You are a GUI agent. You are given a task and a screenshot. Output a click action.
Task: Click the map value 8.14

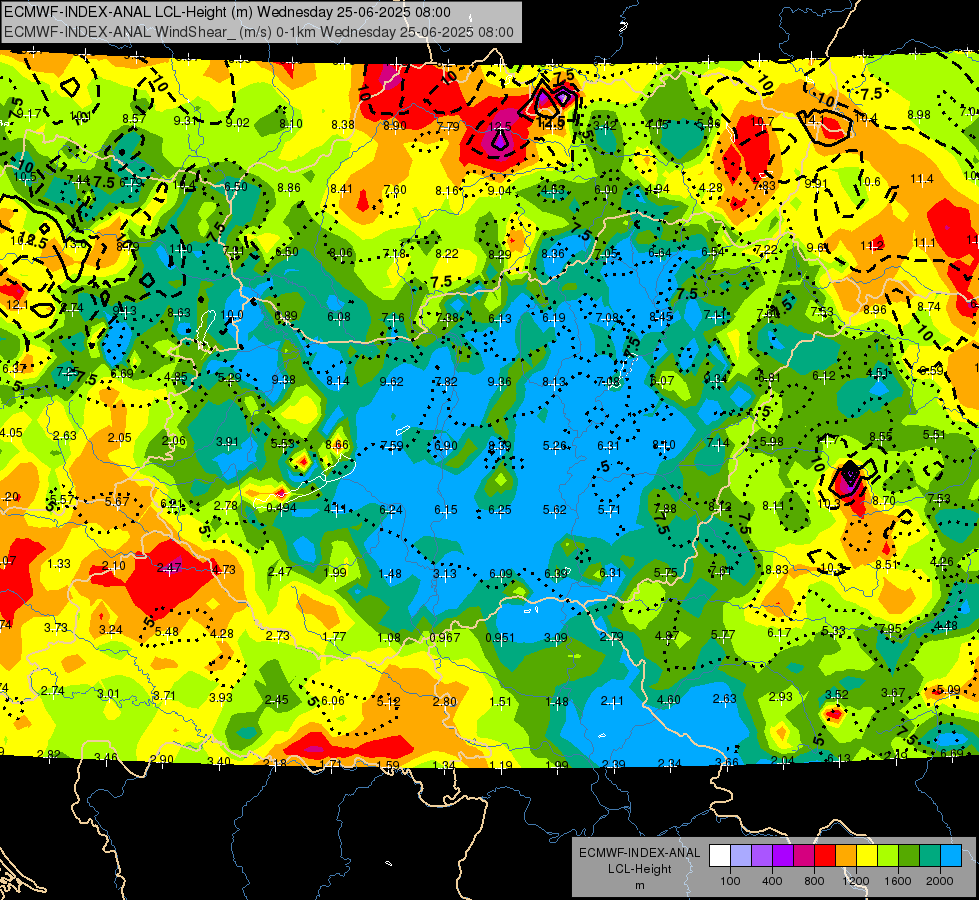pyautogui.click(x=338, y=381)
